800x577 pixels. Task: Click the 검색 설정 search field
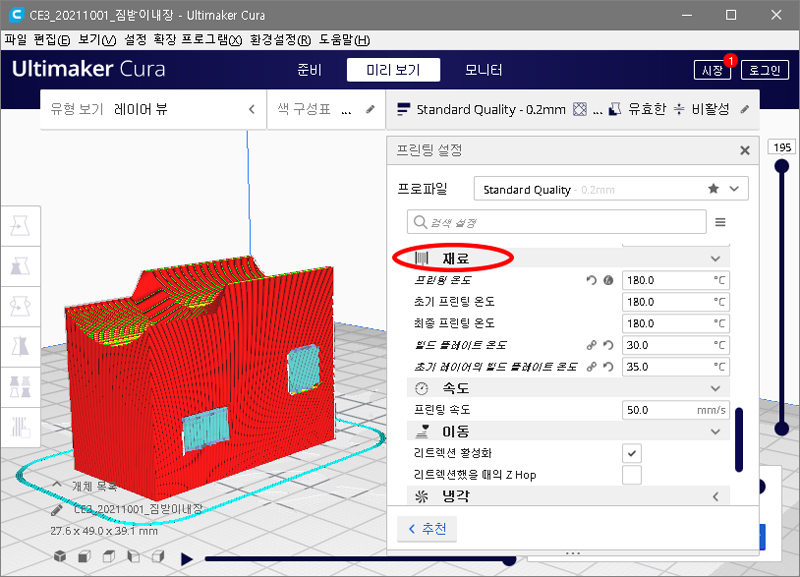(x=557, y=222)
